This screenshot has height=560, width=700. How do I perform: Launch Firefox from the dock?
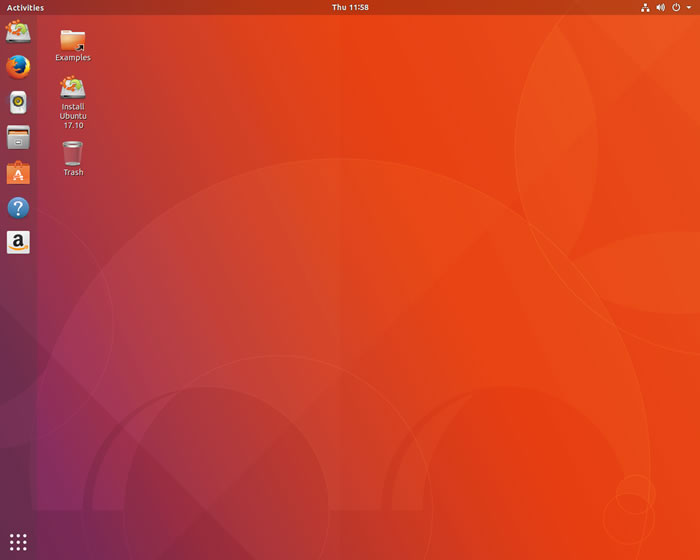tap(18, 67)
